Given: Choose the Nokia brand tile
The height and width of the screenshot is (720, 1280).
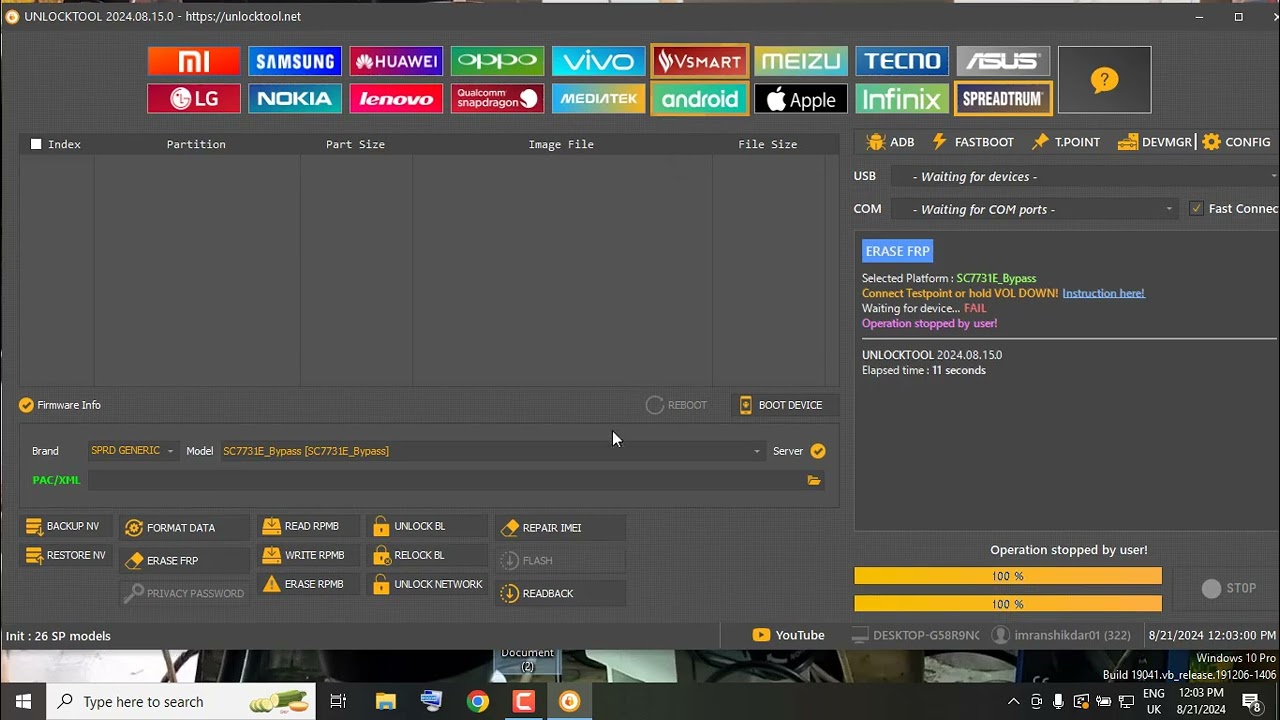Looking at the screenshot, I should tap(295, 99).
